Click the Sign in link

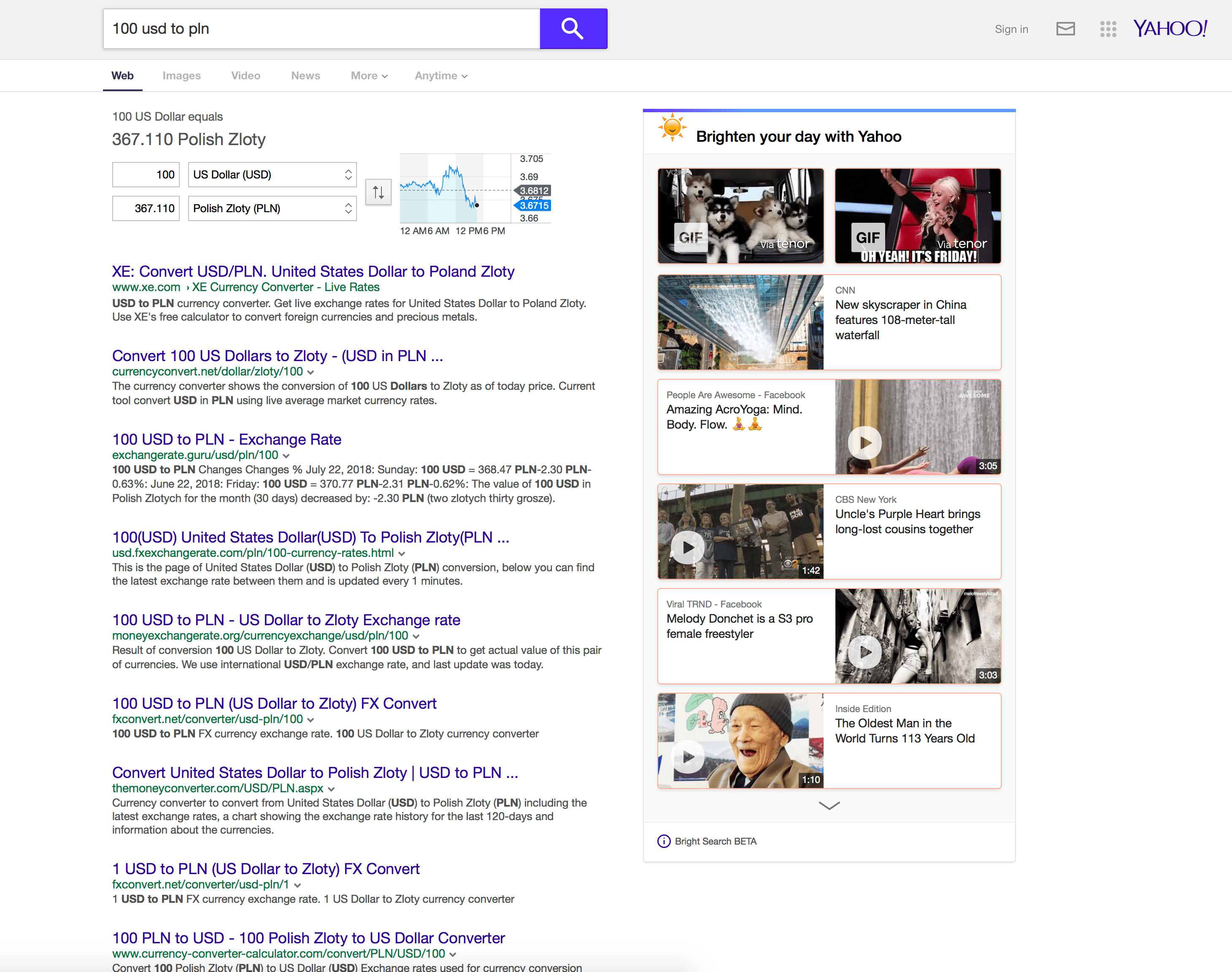point(1011,29)
